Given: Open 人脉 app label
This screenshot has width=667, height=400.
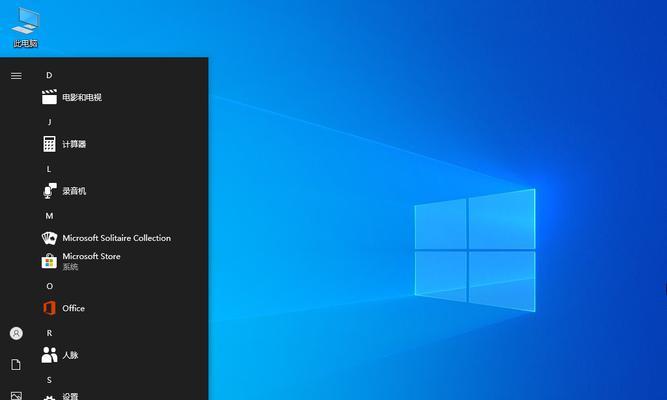Looking at the screenshot, I should click(70, 355).
